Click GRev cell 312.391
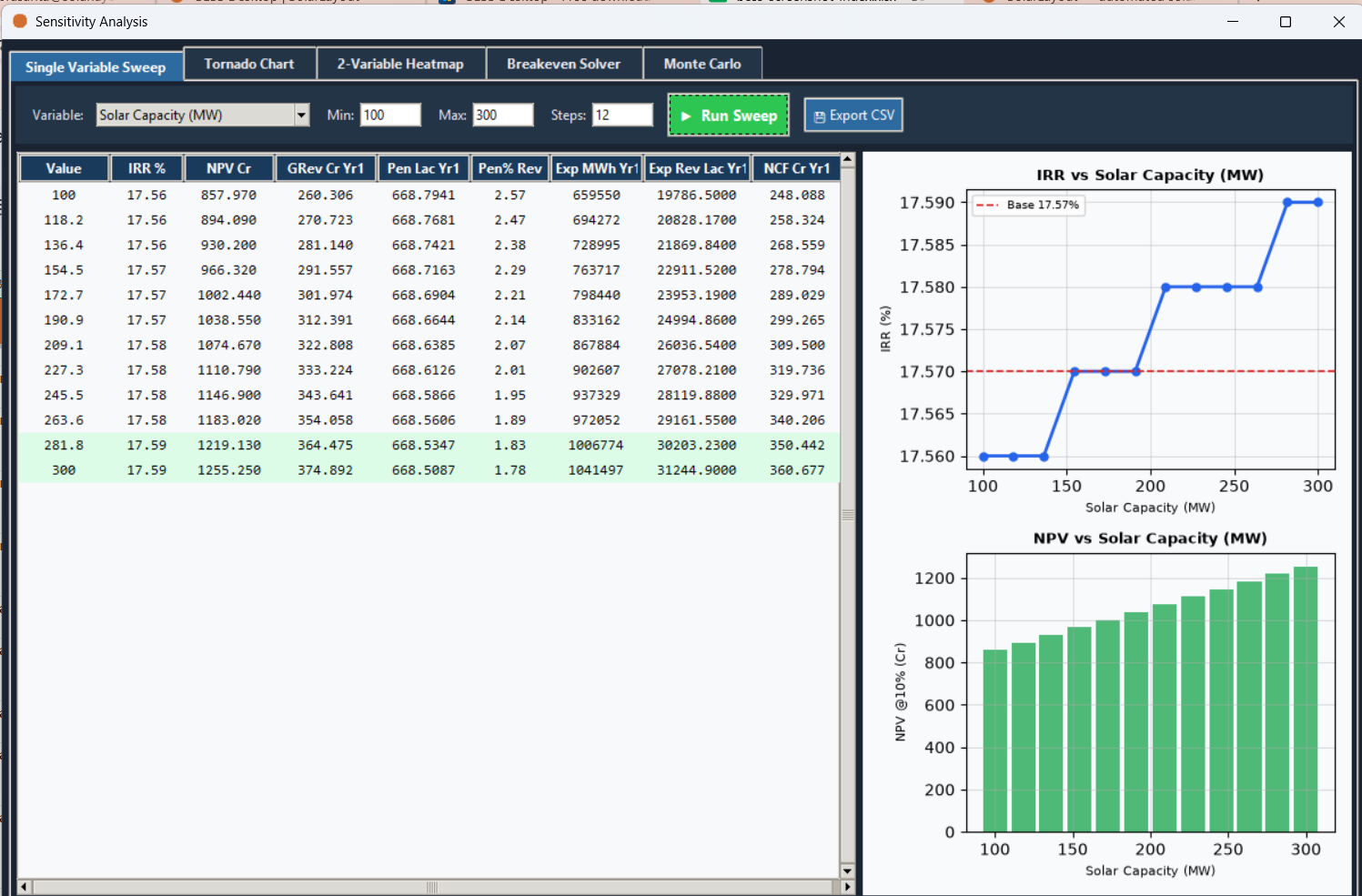 click(x=325, y=320)
